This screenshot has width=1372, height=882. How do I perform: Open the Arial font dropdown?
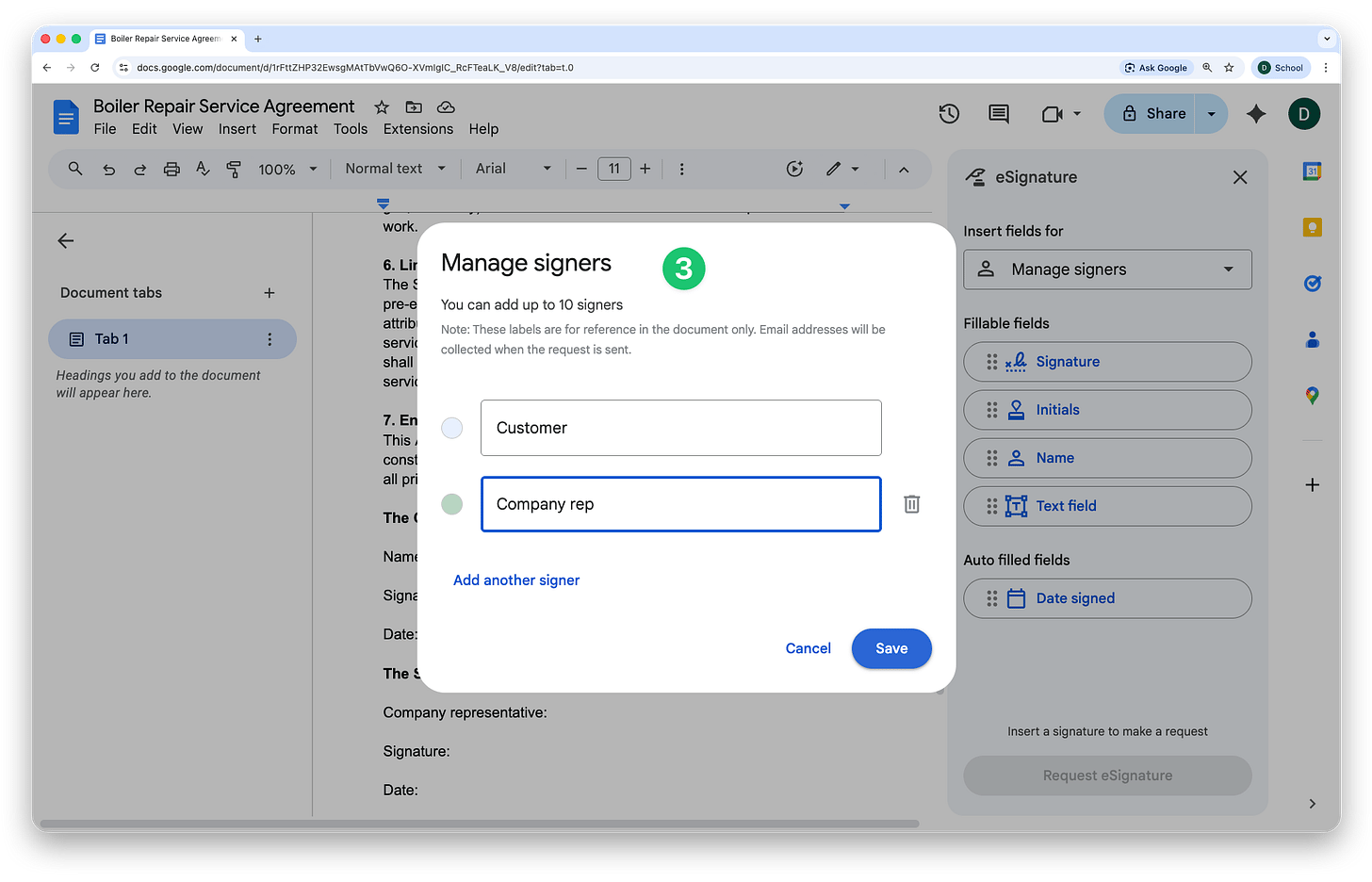[x=514, y=169]
